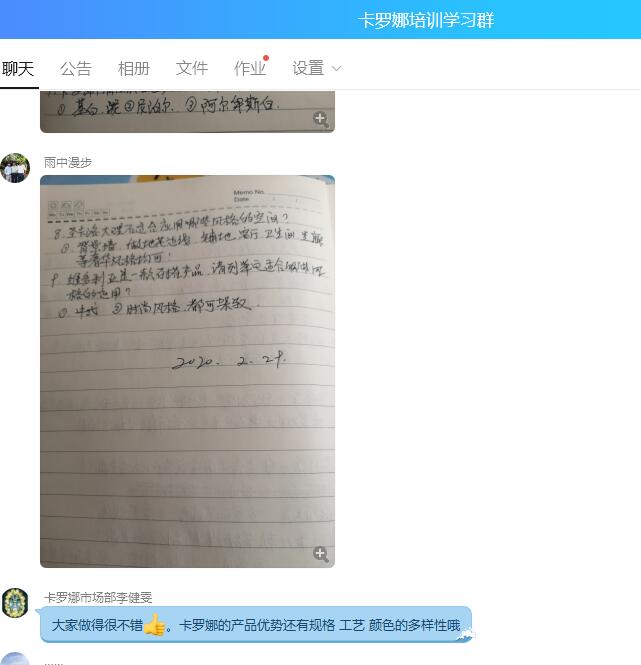The image size is (641, 665).
Task: Switch to the 公告 announcements tab
Action: [76, 69]
